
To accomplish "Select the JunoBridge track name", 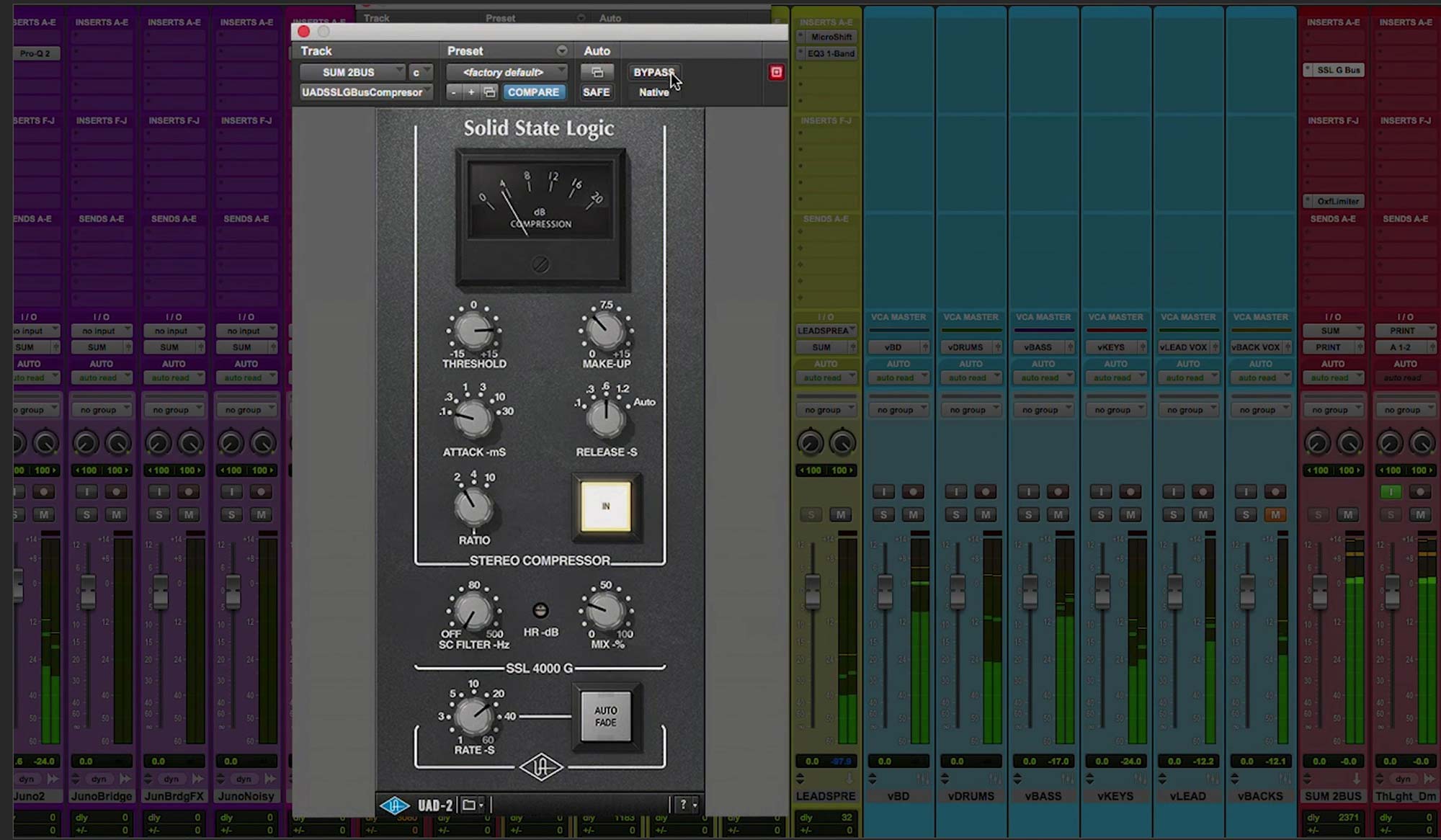I will (102, 796).
